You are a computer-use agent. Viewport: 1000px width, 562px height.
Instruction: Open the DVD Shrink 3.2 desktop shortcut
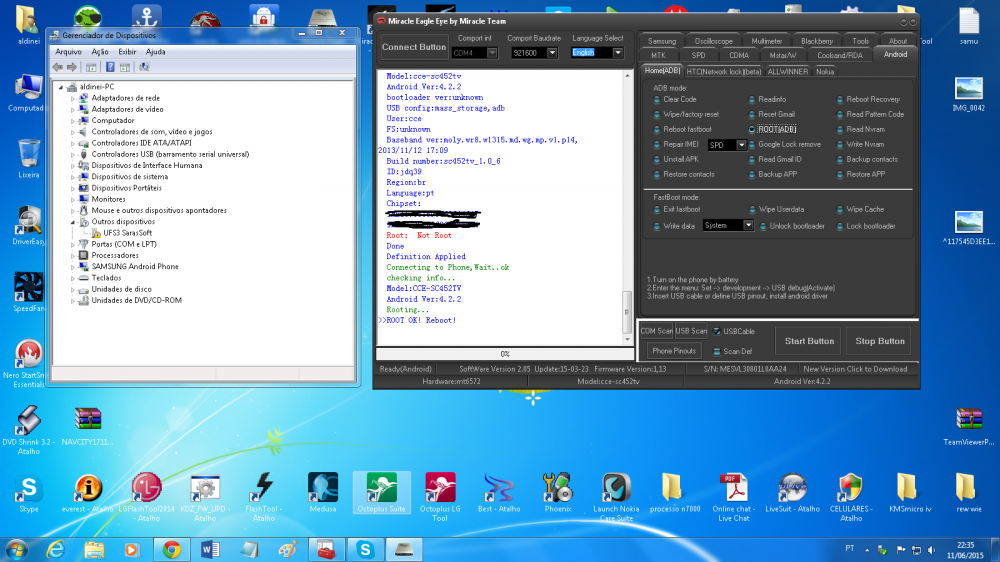(x=29, y=429)
